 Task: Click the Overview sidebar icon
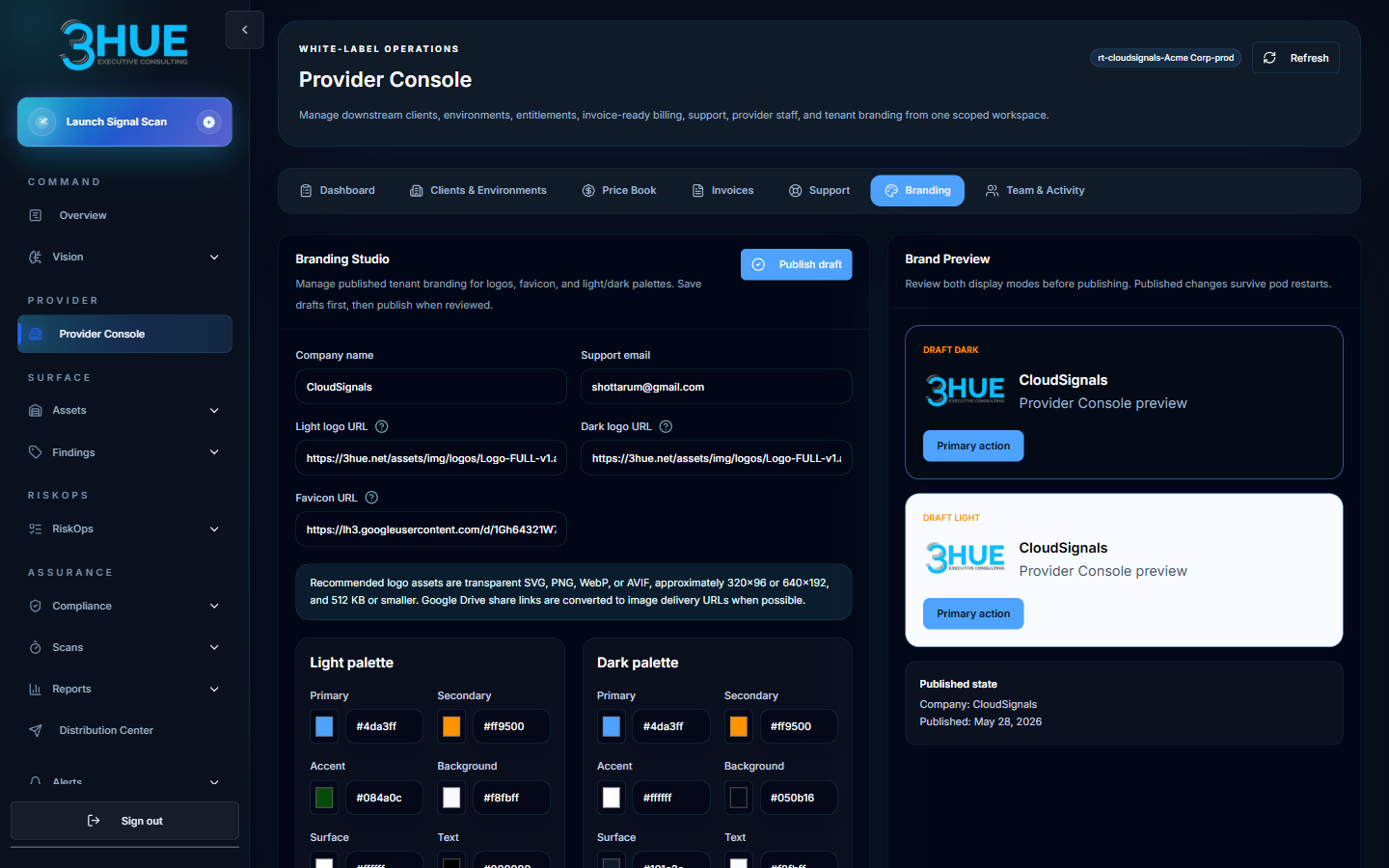pyautogui.click(x=36, y=215)
